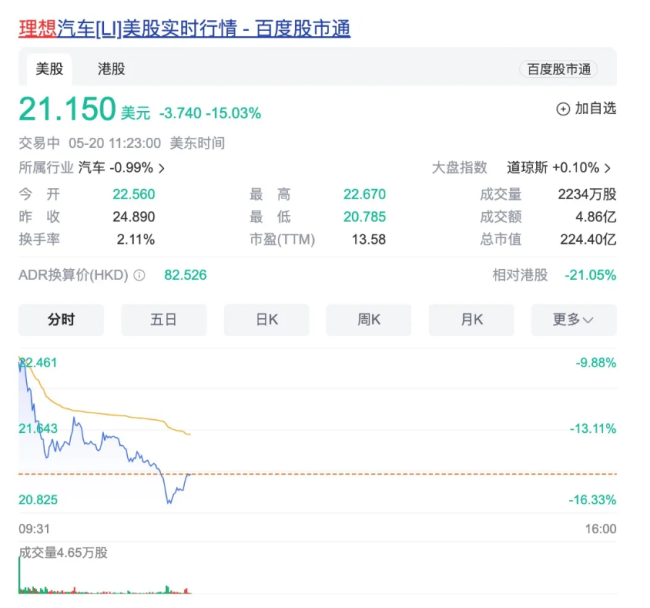This screenshot has width=650, height=608.
Task: Click ADR price 82.526
Action: coord(185,275)
